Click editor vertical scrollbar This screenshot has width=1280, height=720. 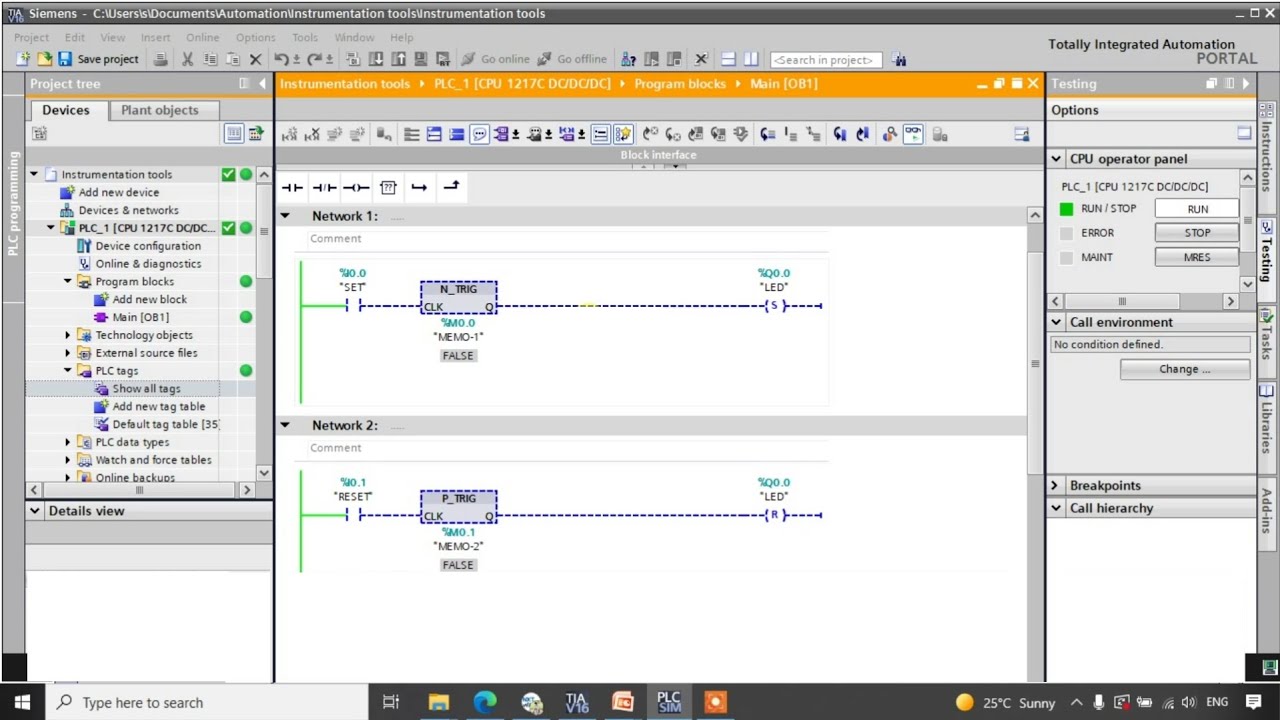click(1035, 363)
